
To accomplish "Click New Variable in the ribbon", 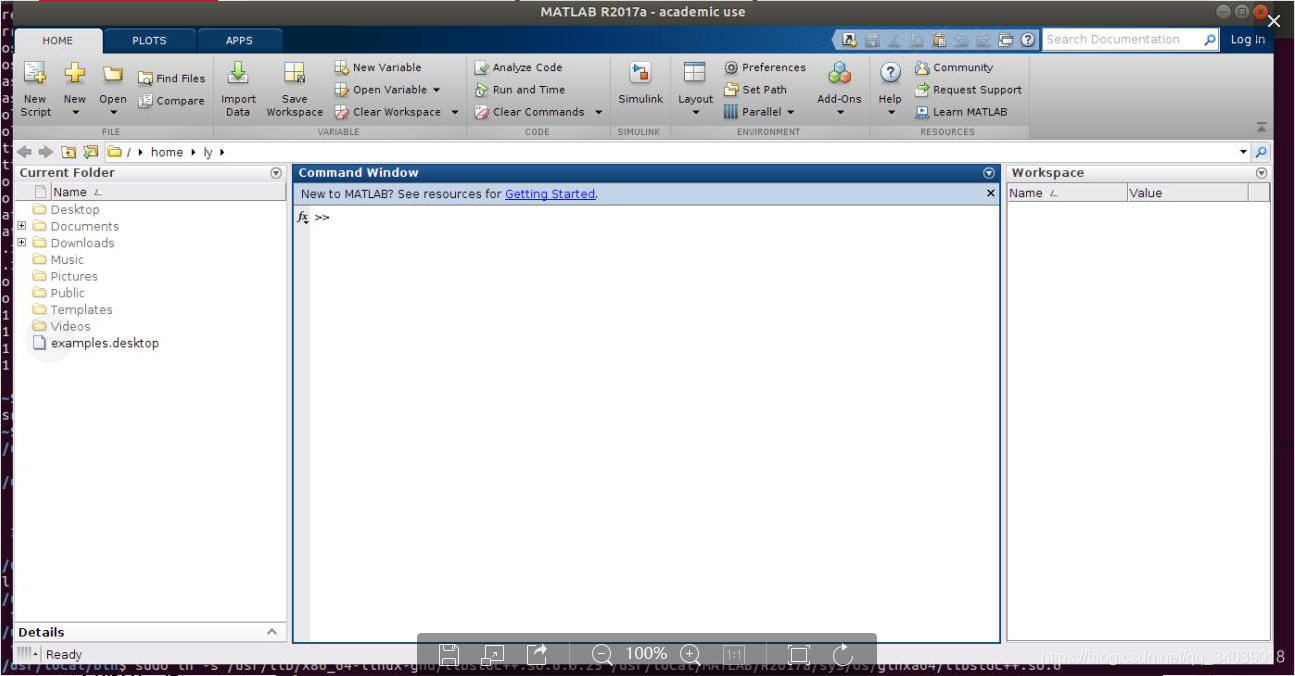I will (378, 68).
